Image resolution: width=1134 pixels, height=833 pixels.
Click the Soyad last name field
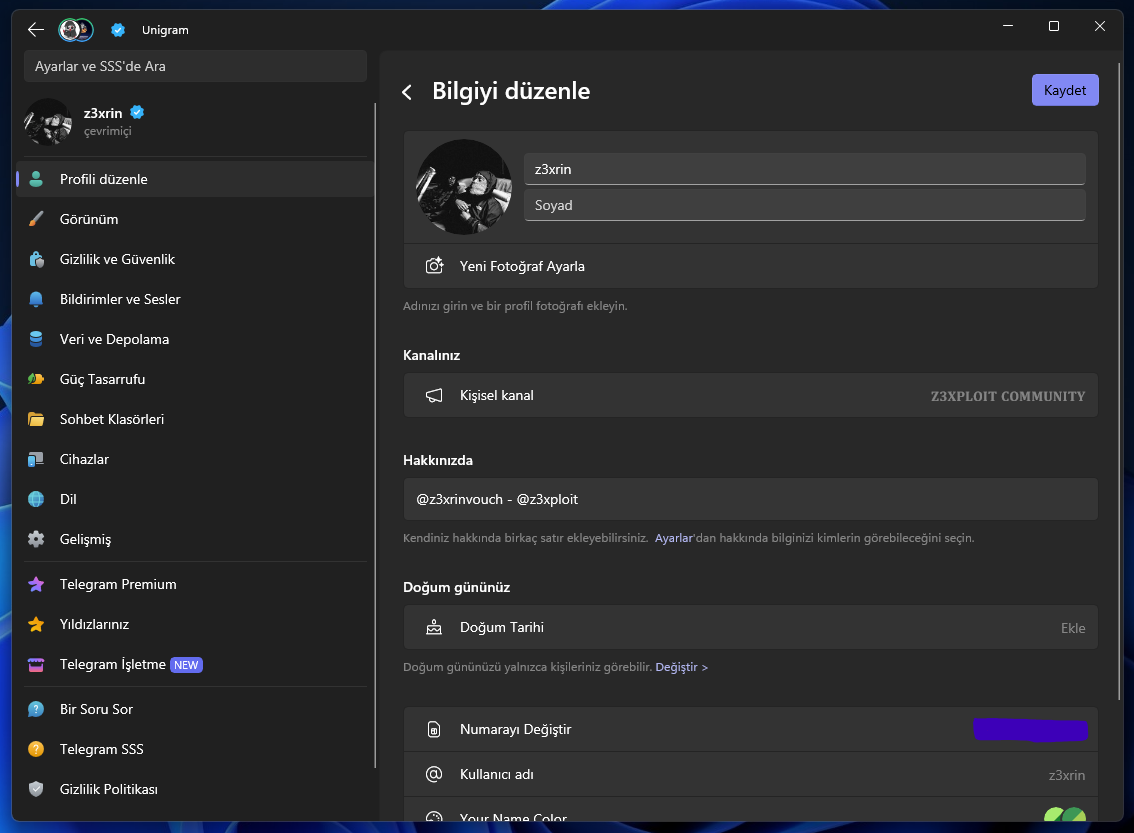(x=804, y=205)
